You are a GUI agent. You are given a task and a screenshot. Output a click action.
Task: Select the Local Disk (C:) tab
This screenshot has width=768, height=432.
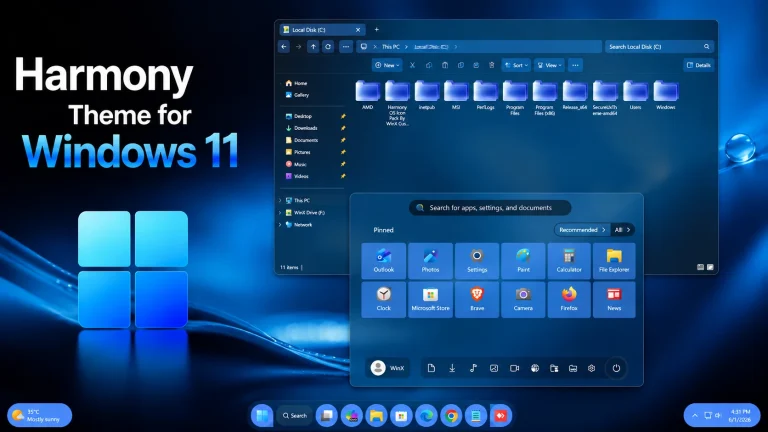coord(322,30)
